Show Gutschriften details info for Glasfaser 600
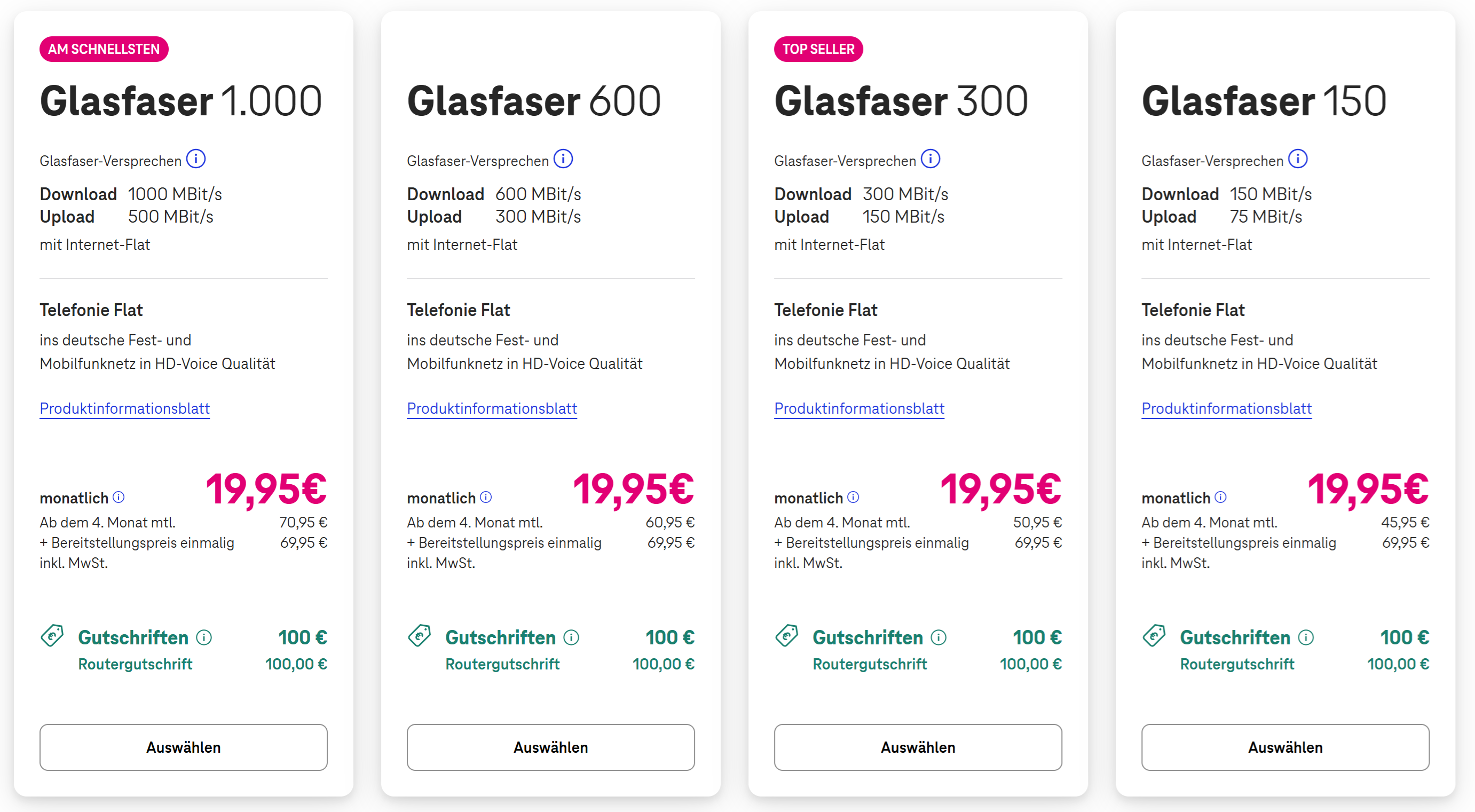 pos(571,637)
